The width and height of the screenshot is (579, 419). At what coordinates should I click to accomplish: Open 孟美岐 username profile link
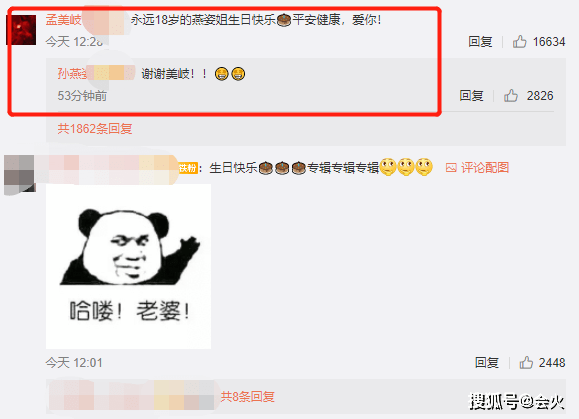pyautogui.click(x=63, y=20)
